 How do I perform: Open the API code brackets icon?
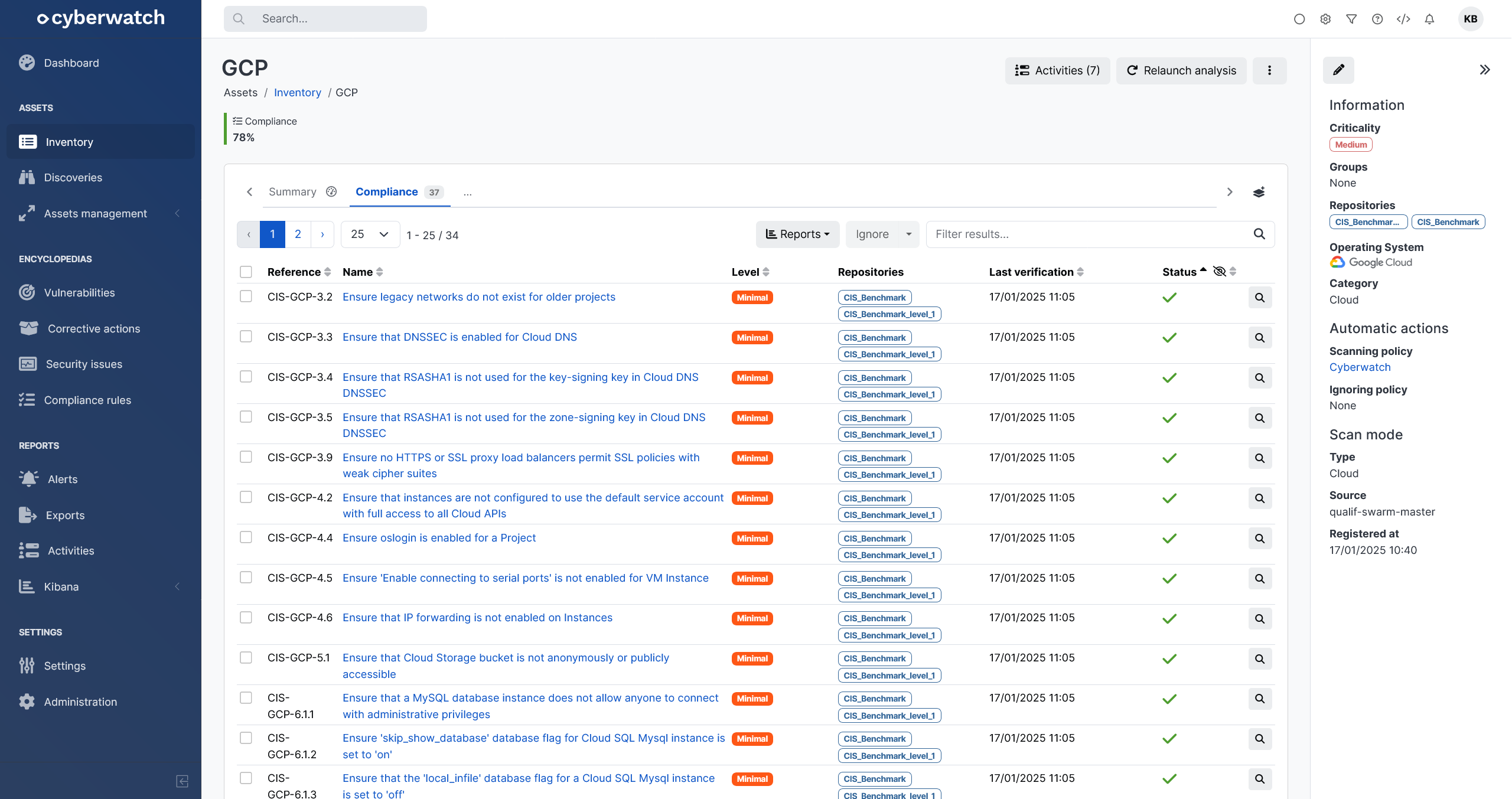pyautogui.click(x=1403, y=19)
